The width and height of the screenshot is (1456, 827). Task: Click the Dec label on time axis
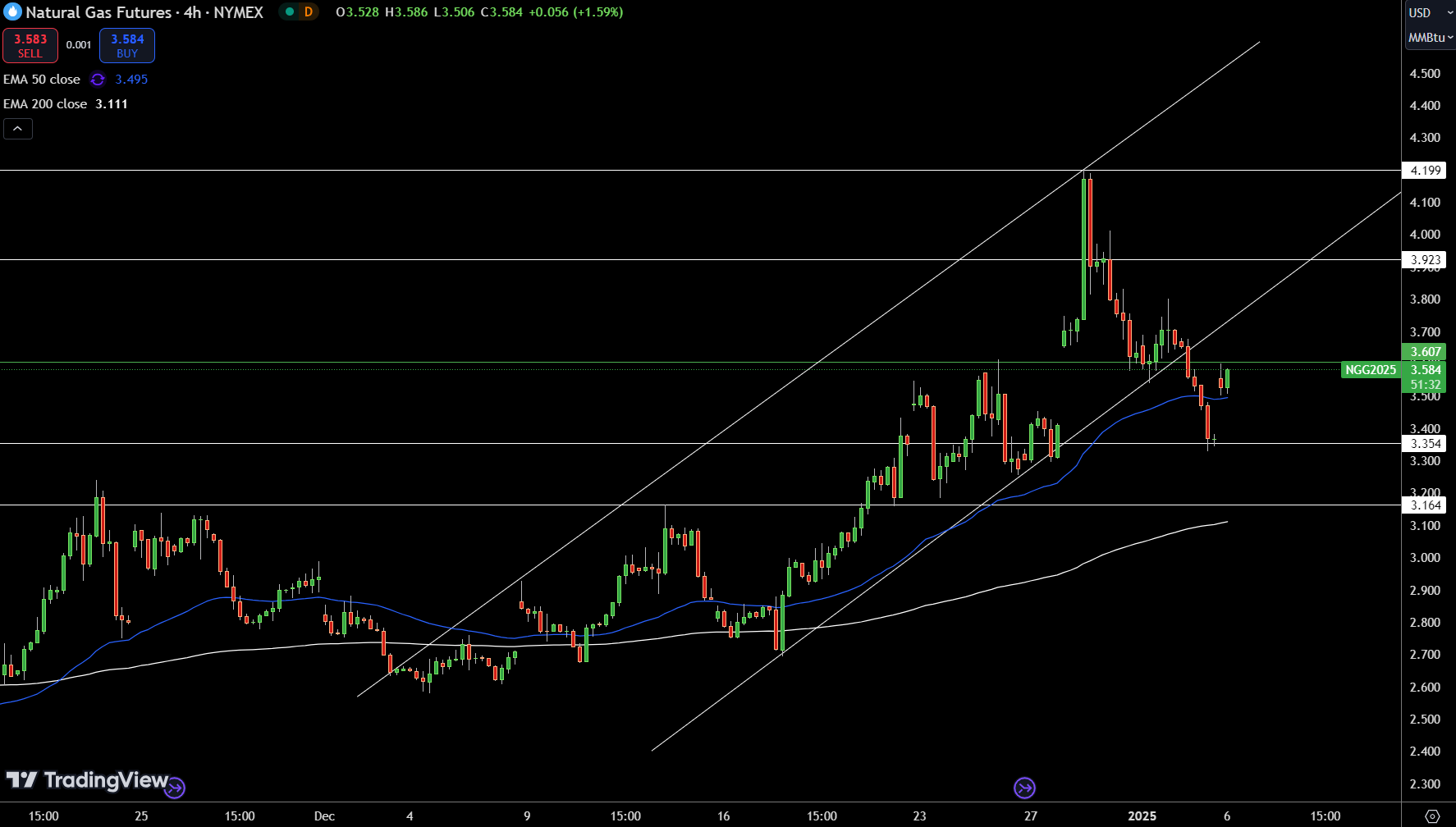(x=324, y=816)
